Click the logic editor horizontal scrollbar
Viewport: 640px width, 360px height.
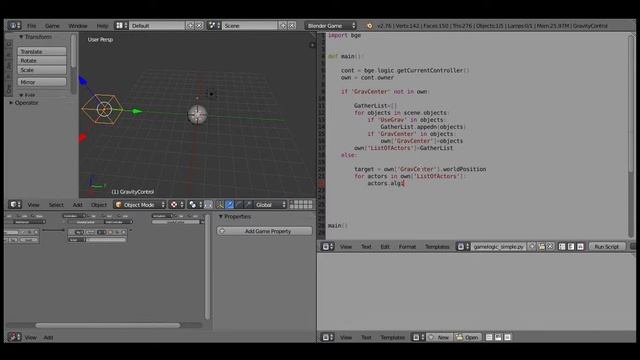click(107, 325)
